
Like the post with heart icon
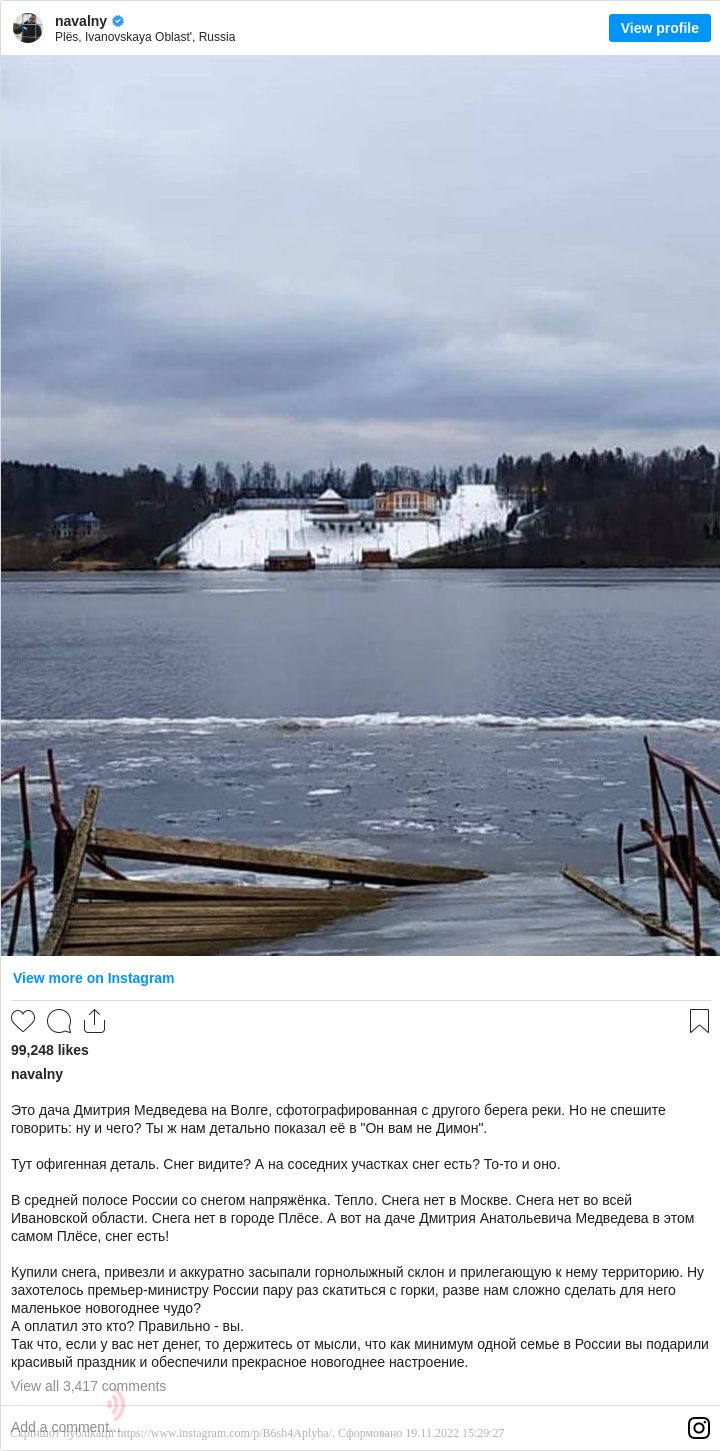23,1021
